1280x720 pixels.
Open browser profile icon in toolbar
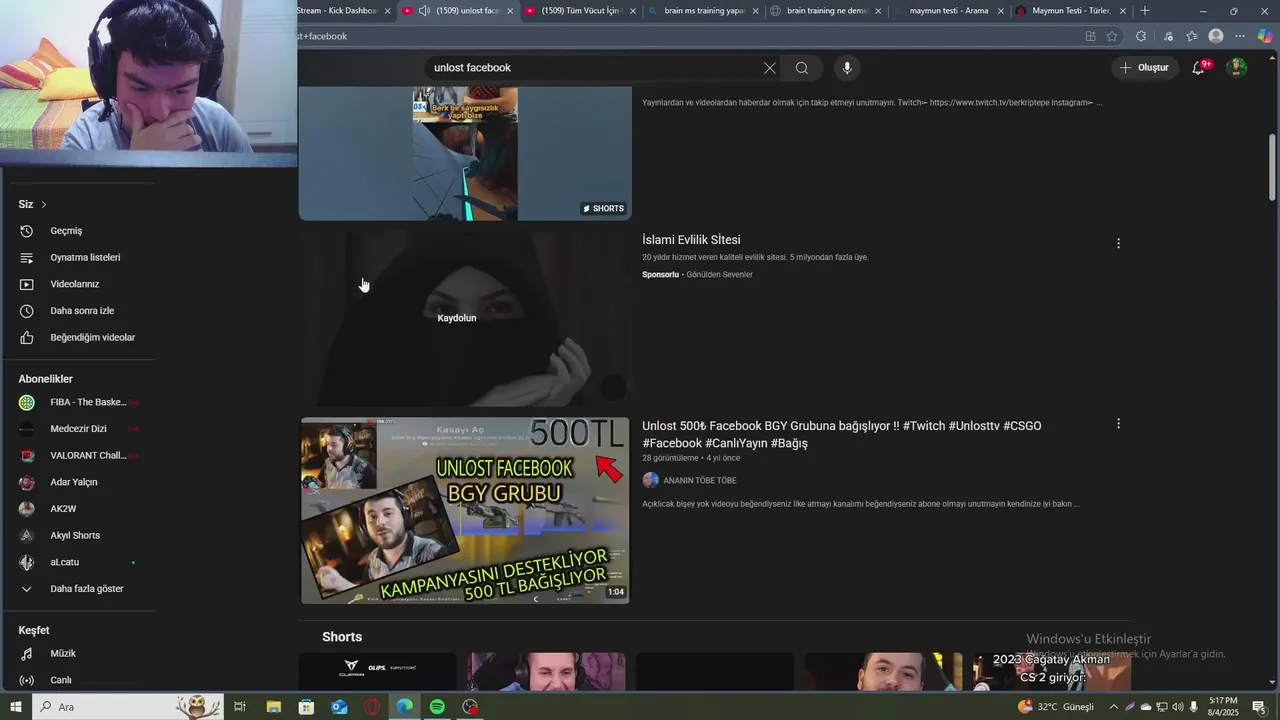pos(1216,36)
